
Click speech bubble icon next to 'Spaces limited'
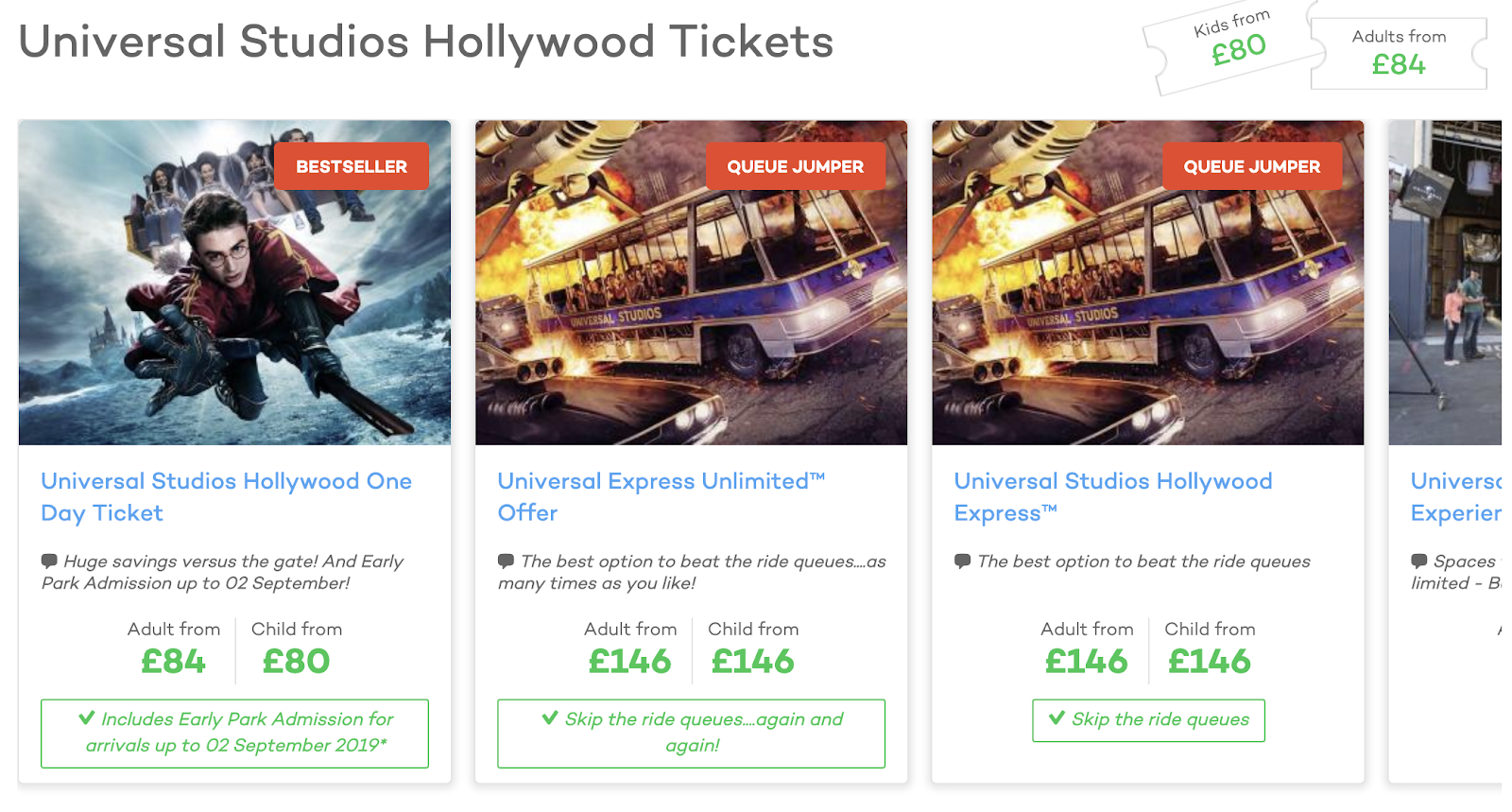click(x=1418, y=561)
